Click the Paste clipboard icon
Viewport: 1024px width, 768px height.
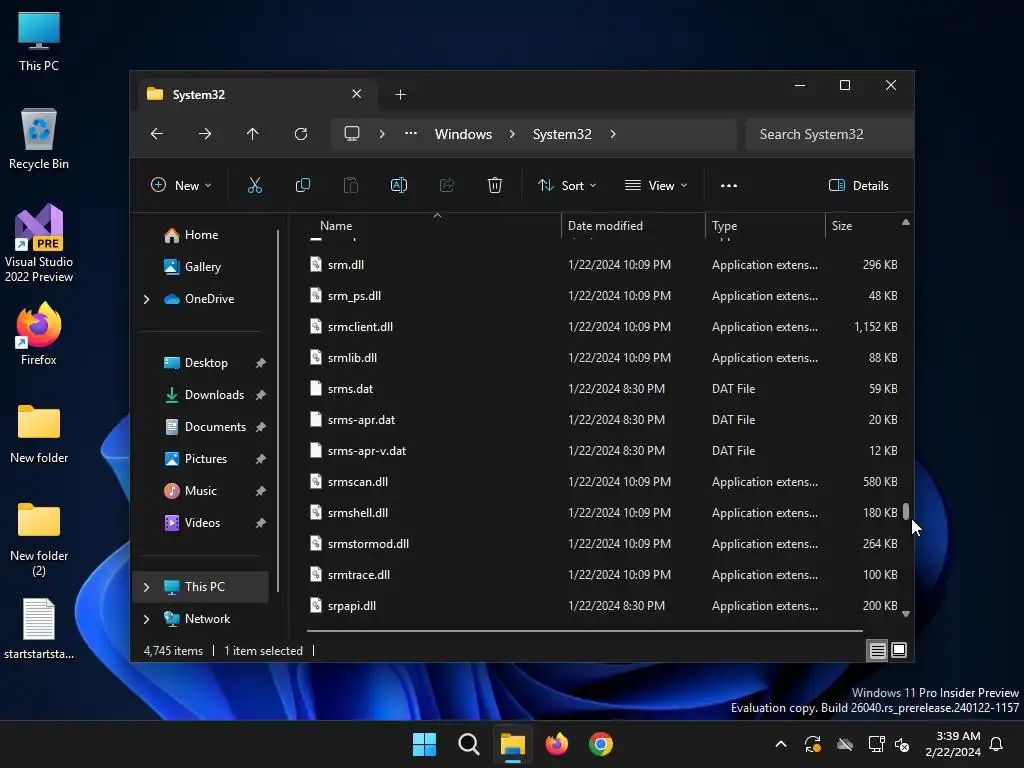351,185
